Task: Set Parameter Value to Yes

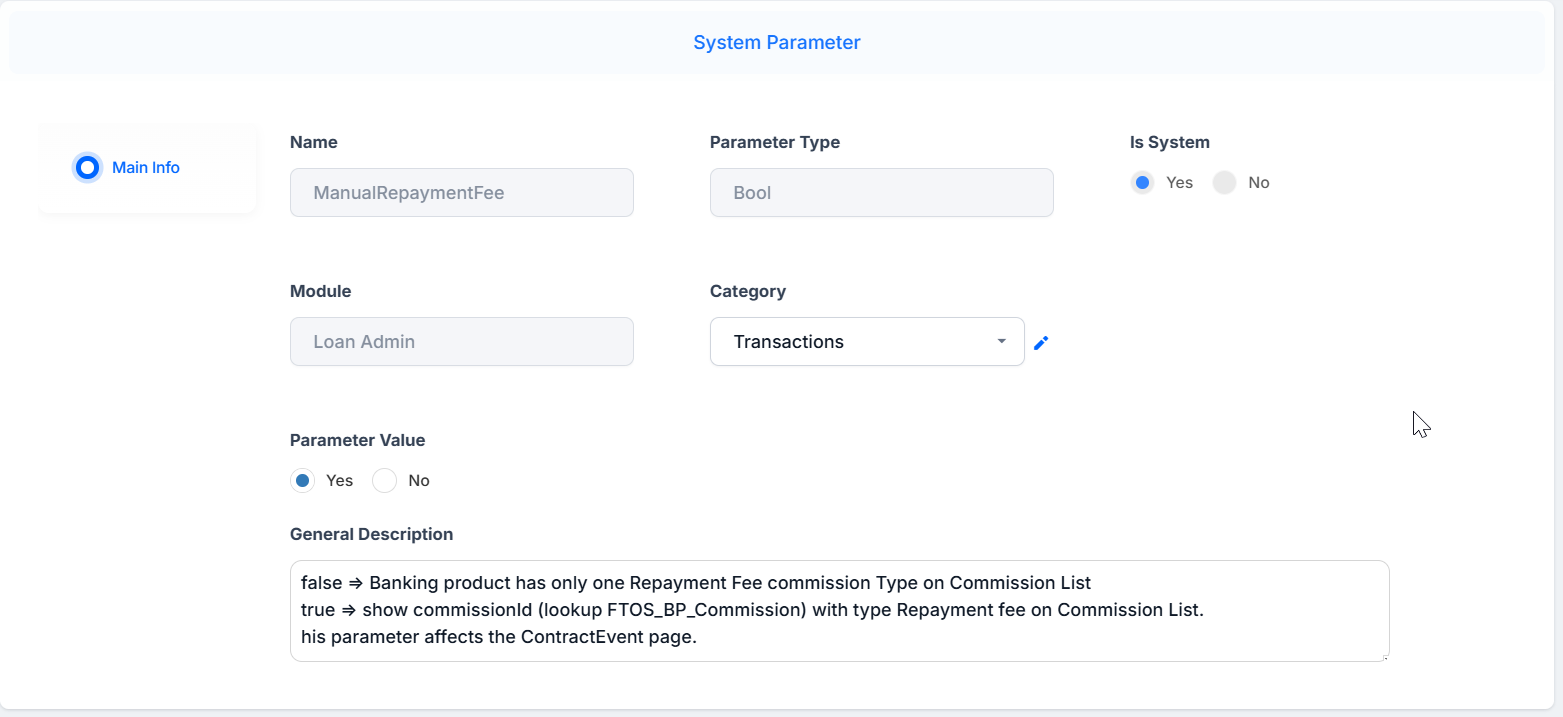Action: pyautogui.click(x=302, y=481)
